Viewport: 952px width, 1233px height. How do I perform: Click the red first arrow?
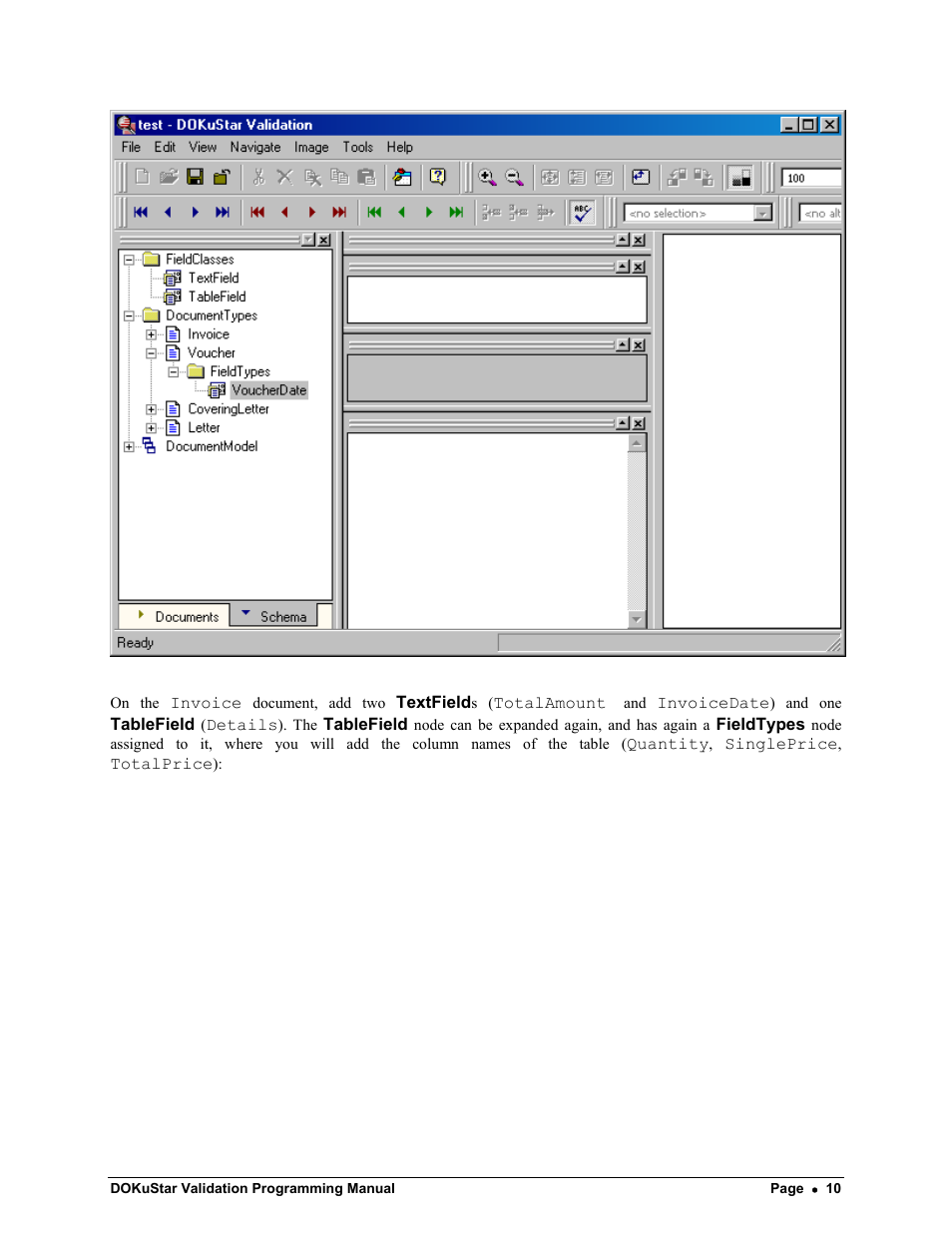[257, 212]
